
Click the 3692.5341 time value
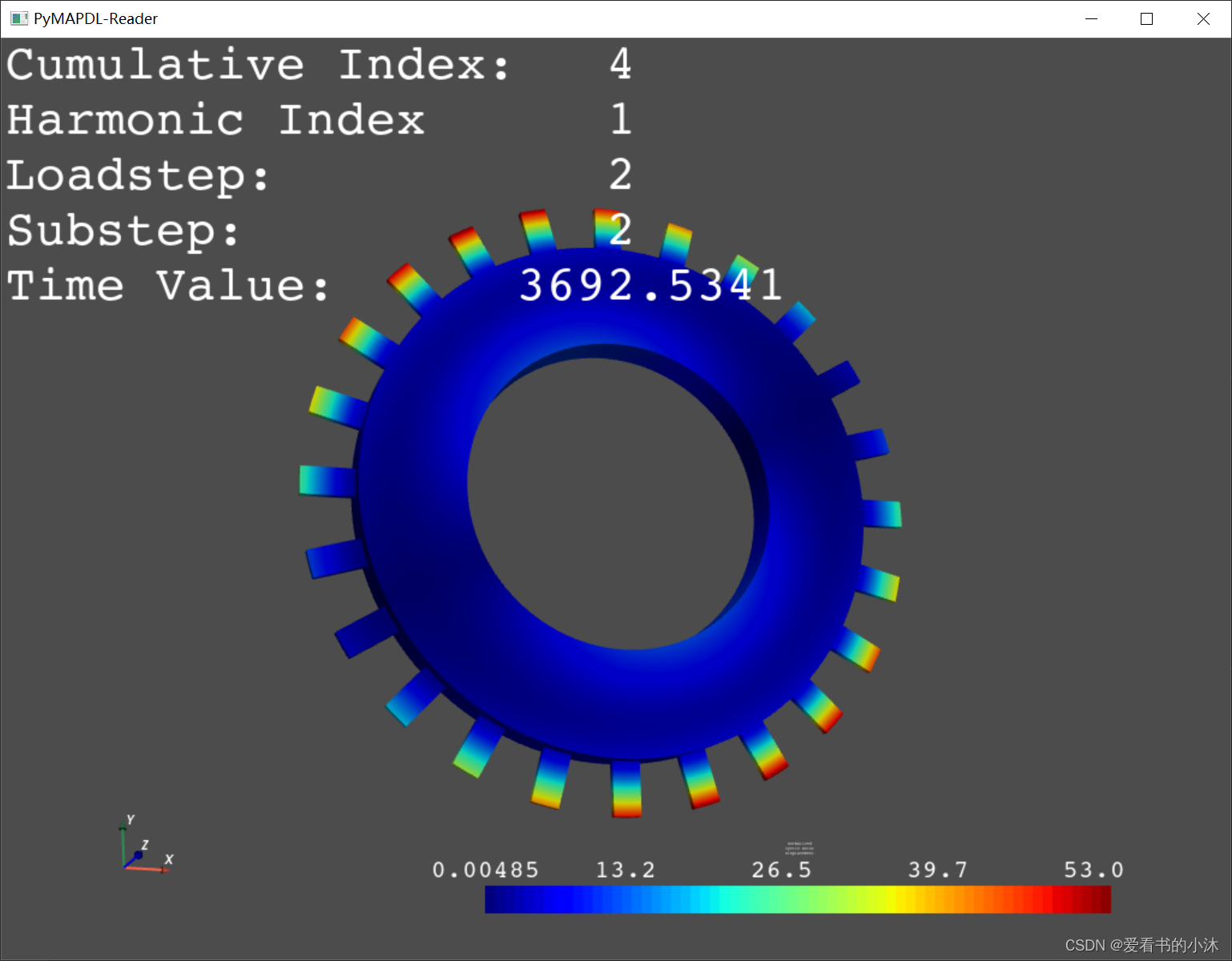tap(650, 285)
